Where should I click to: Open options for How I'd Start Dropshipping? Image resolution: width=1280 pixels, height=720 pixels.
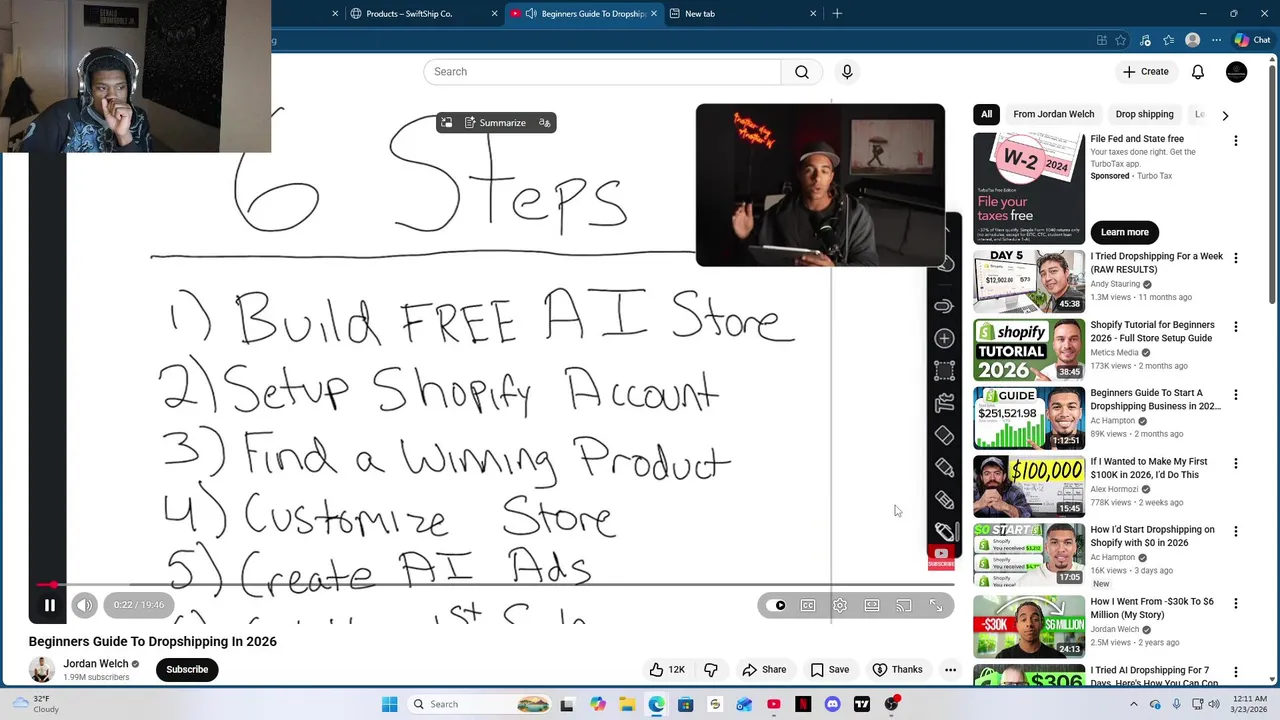pos(1236,532)
